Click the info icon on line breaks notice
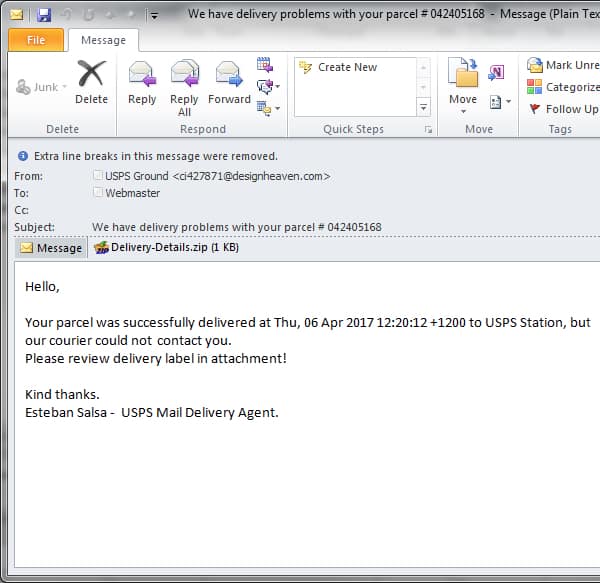This screenshot has height=583, width=600. coord(23,156)
